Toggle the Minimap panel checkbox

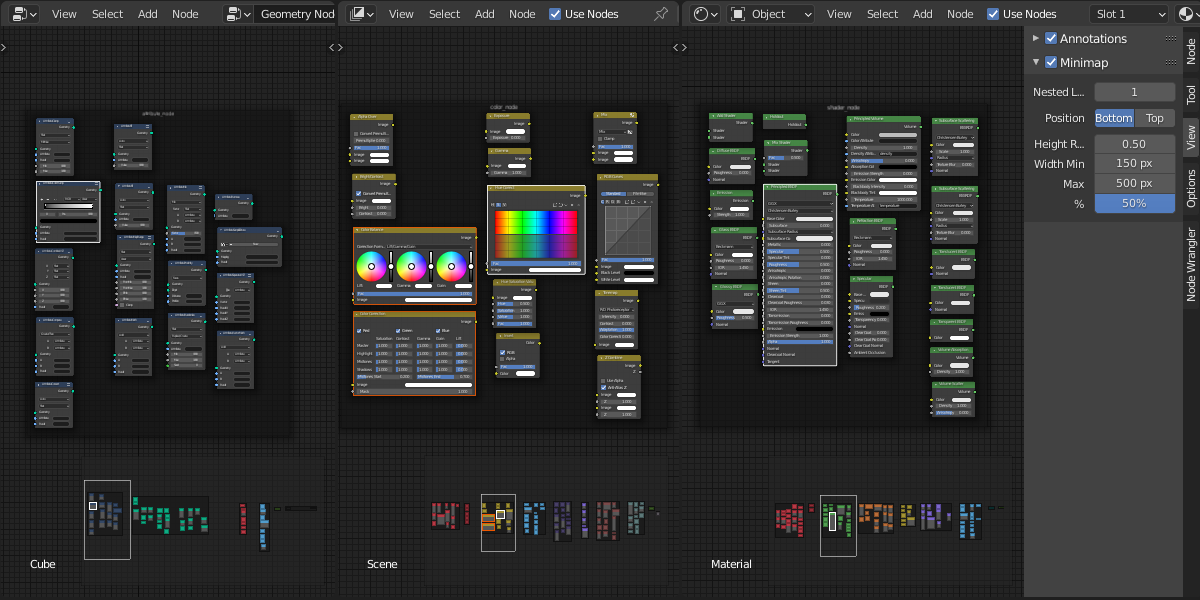click(x=1051, y=62)
